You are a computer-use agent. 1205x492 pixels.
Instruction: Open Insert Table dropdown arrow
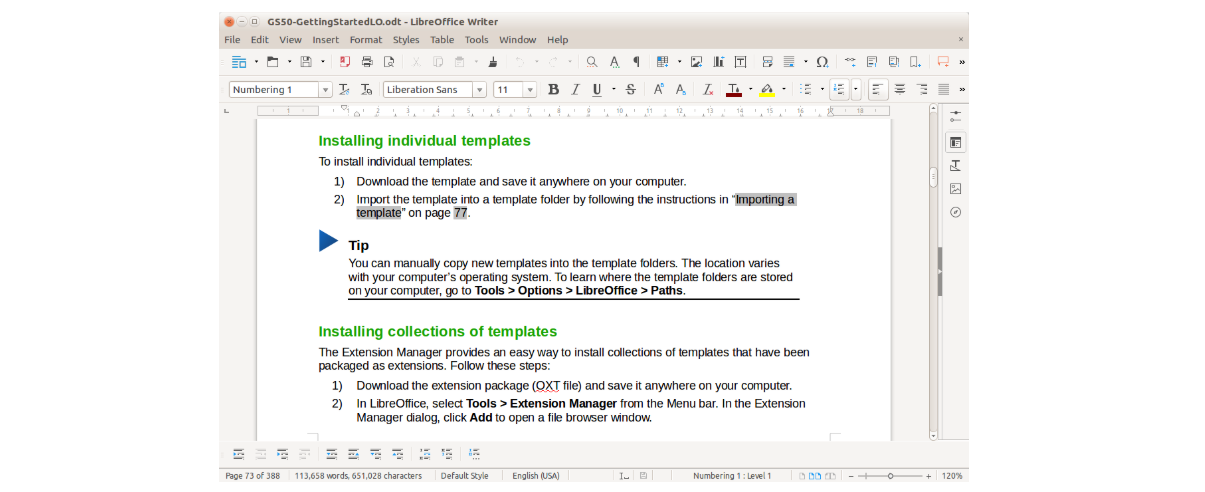679,62
